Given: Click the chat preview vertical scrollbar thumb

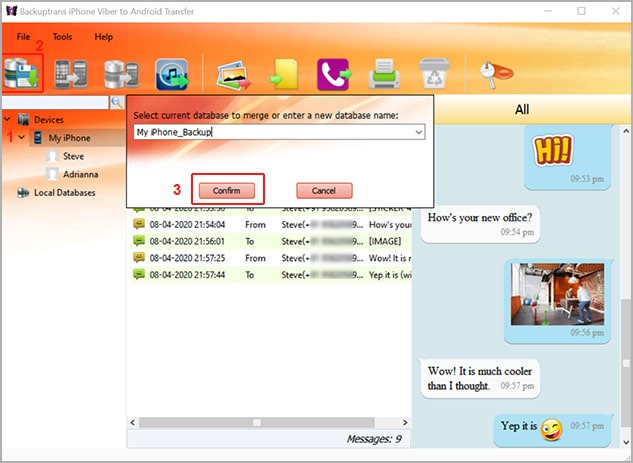Looking at the screenshot, I should coord(626,363).
